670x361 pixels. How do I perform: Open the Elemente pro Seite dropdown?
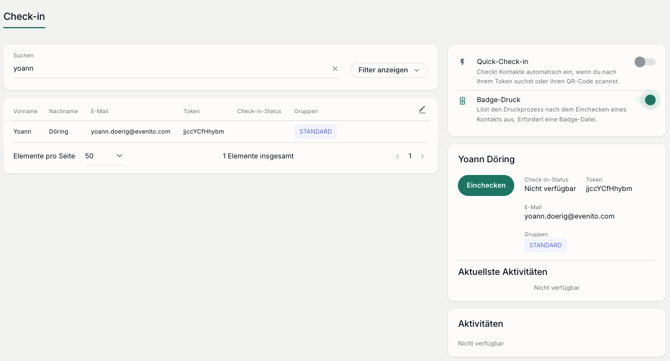(104, 156)
